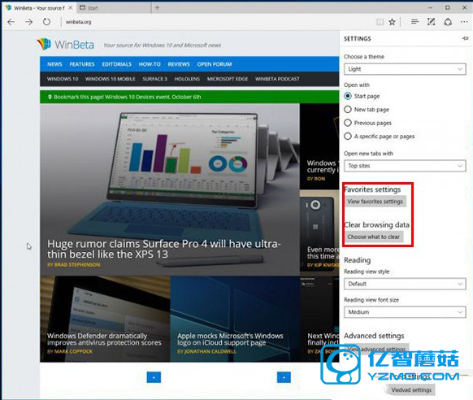The height and width of the screenshot is (400, 473).
Task: Click the Forward navigation arrow
Action: [x=29, y=22]
